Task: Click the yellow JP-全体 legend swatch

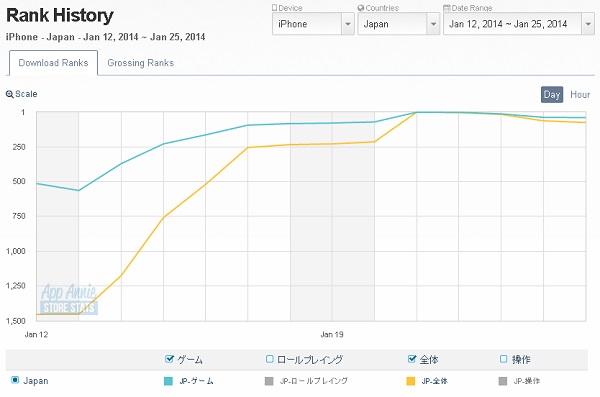Action: click(411, 381)
